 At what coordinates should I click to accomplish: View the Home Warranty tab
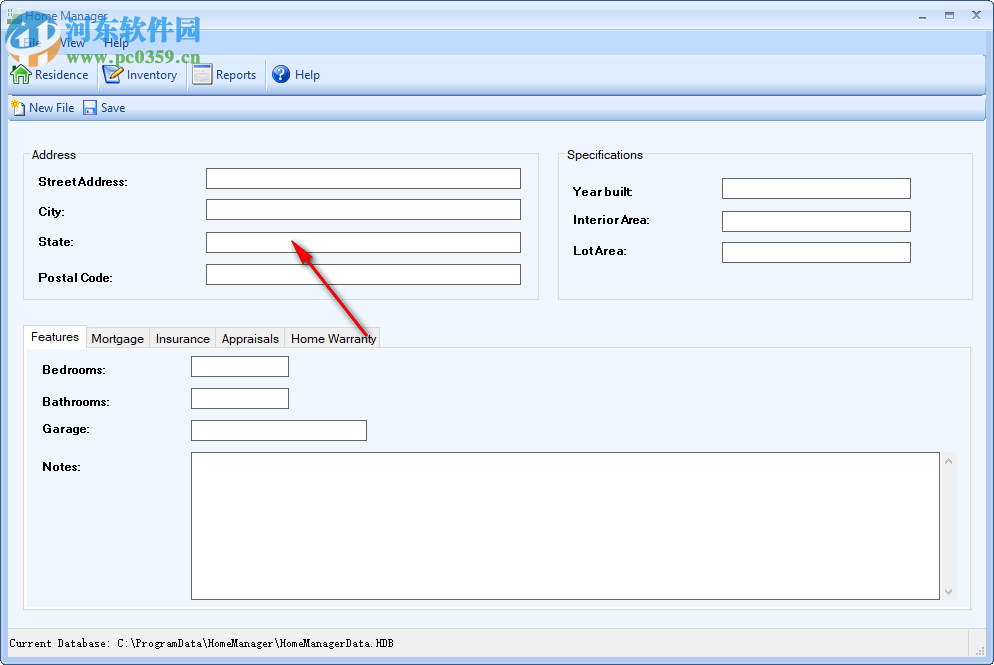332,338
